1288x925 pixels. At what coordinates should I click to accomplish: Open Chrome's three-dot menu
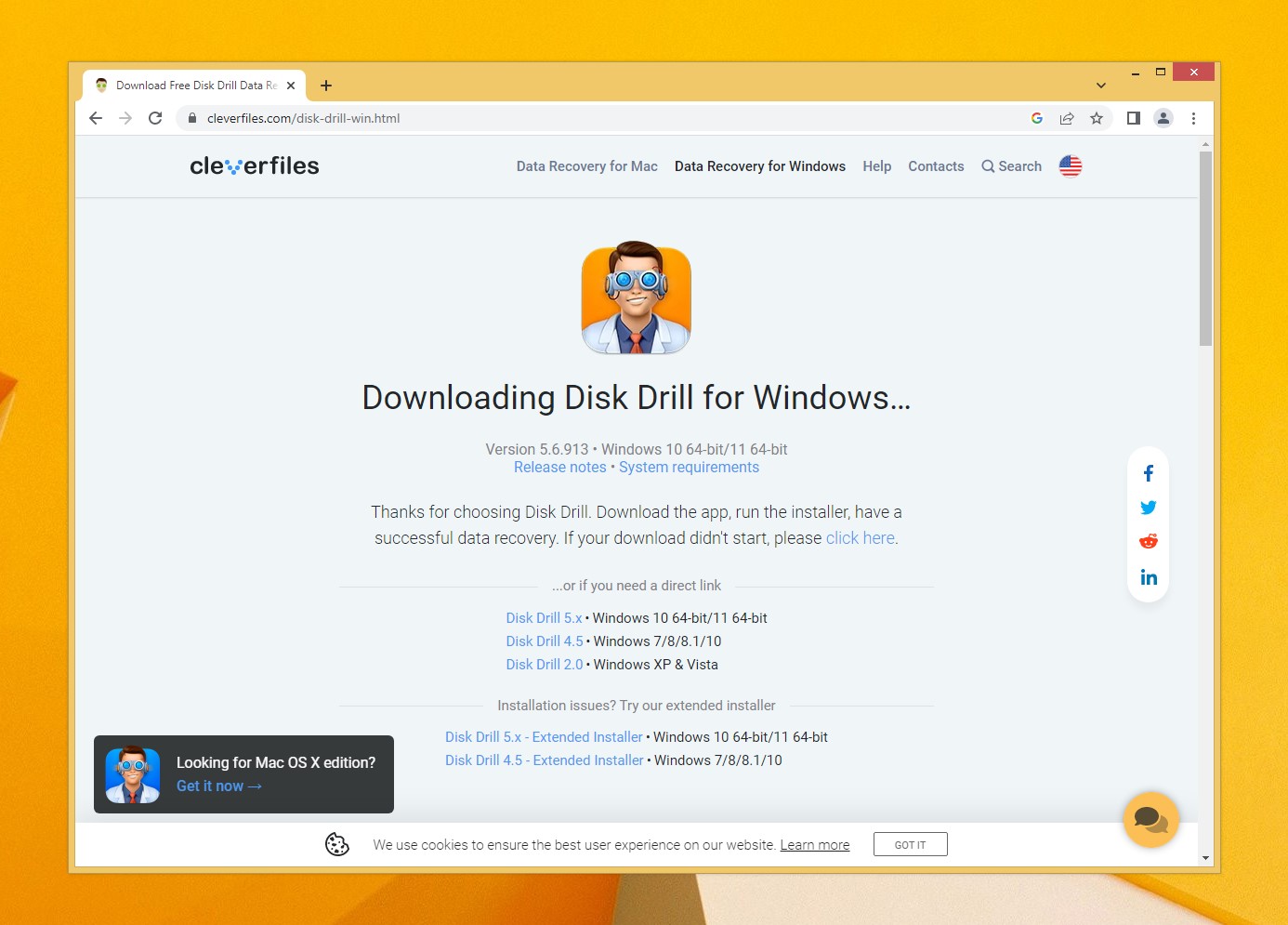pos(1193,118)
